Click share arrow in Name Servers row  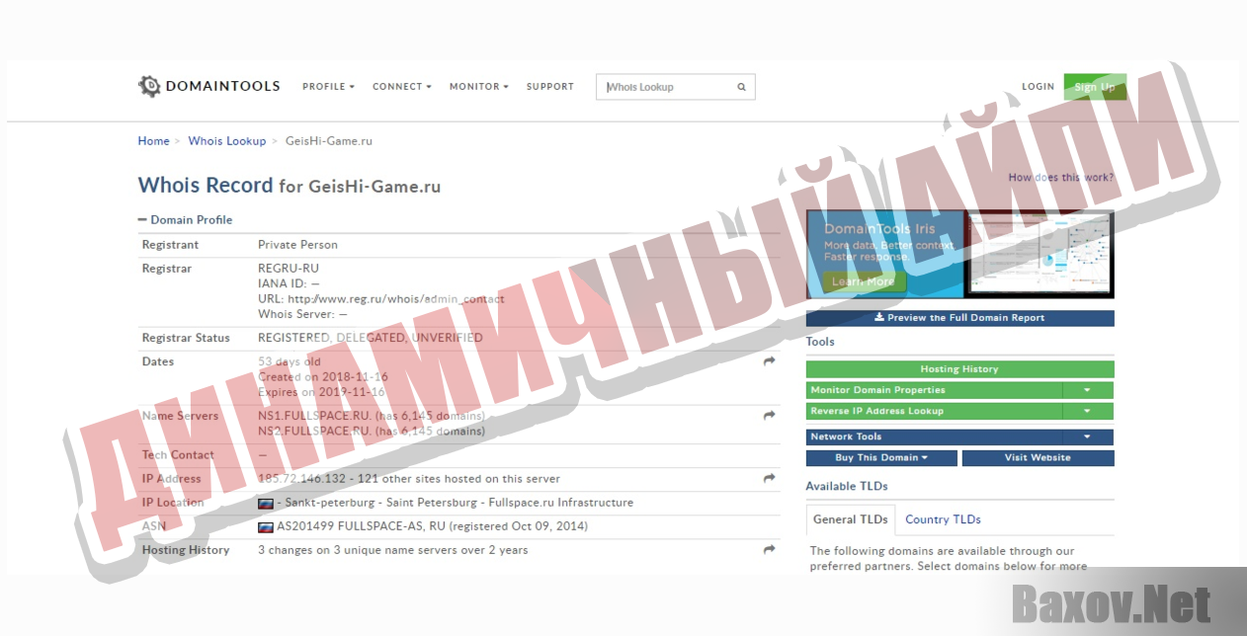(x=769, y=415)
